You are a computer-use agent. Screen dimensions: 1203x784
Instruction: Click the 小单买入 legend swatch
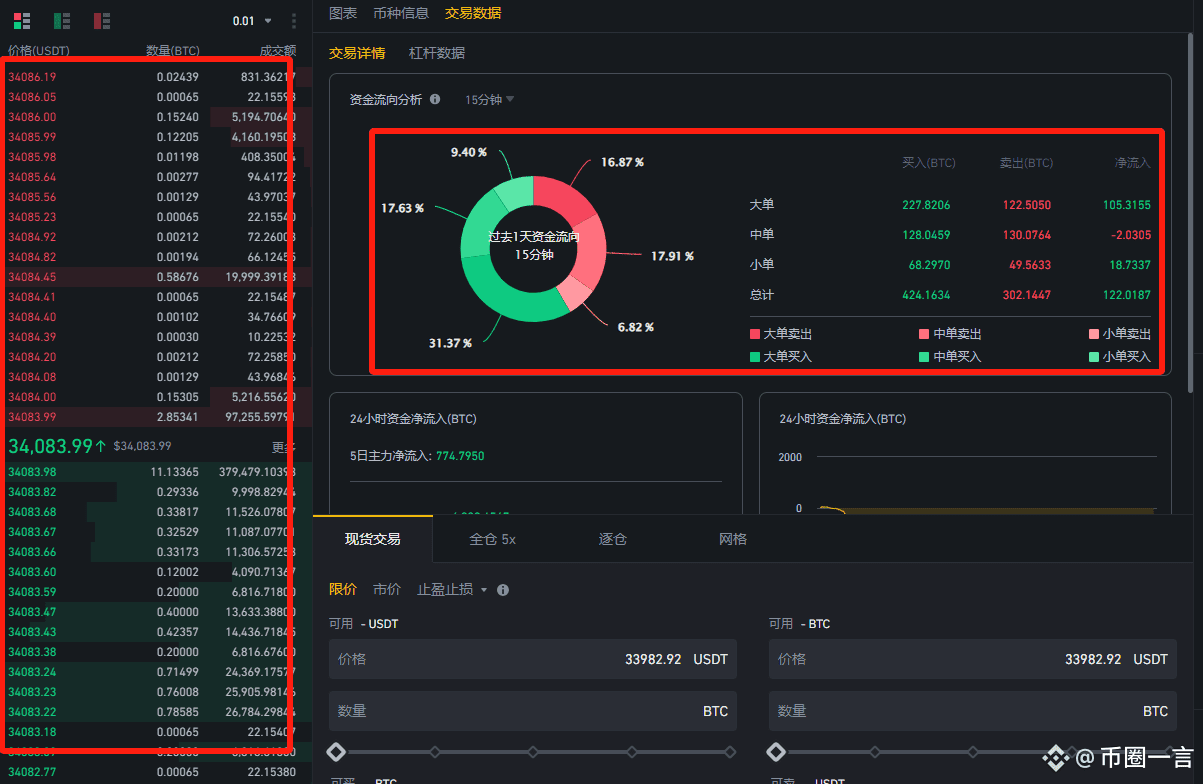(1094, 356)
